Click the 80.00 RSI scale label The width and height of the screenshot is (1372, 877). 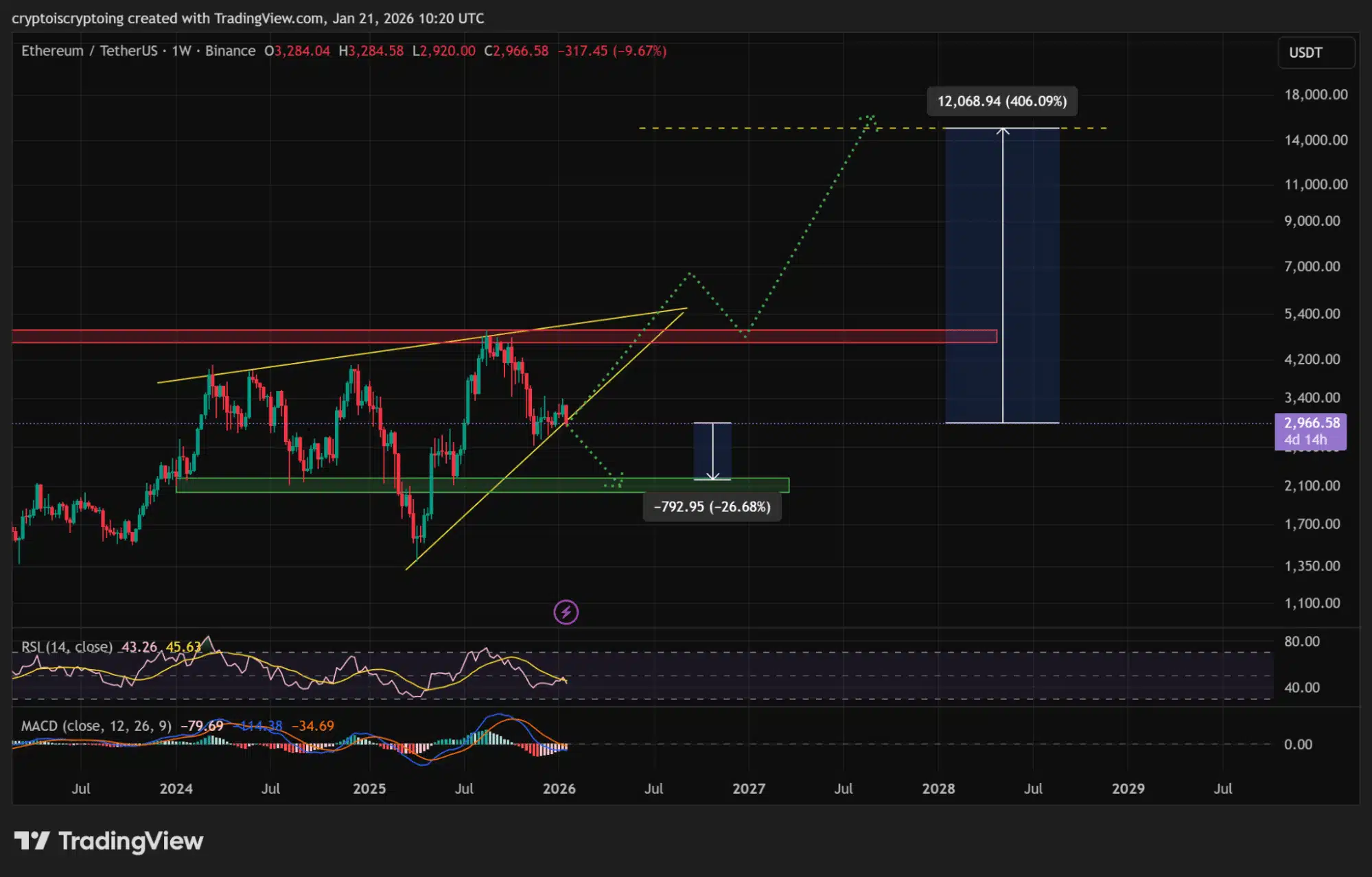click(x=1301, y=642)
